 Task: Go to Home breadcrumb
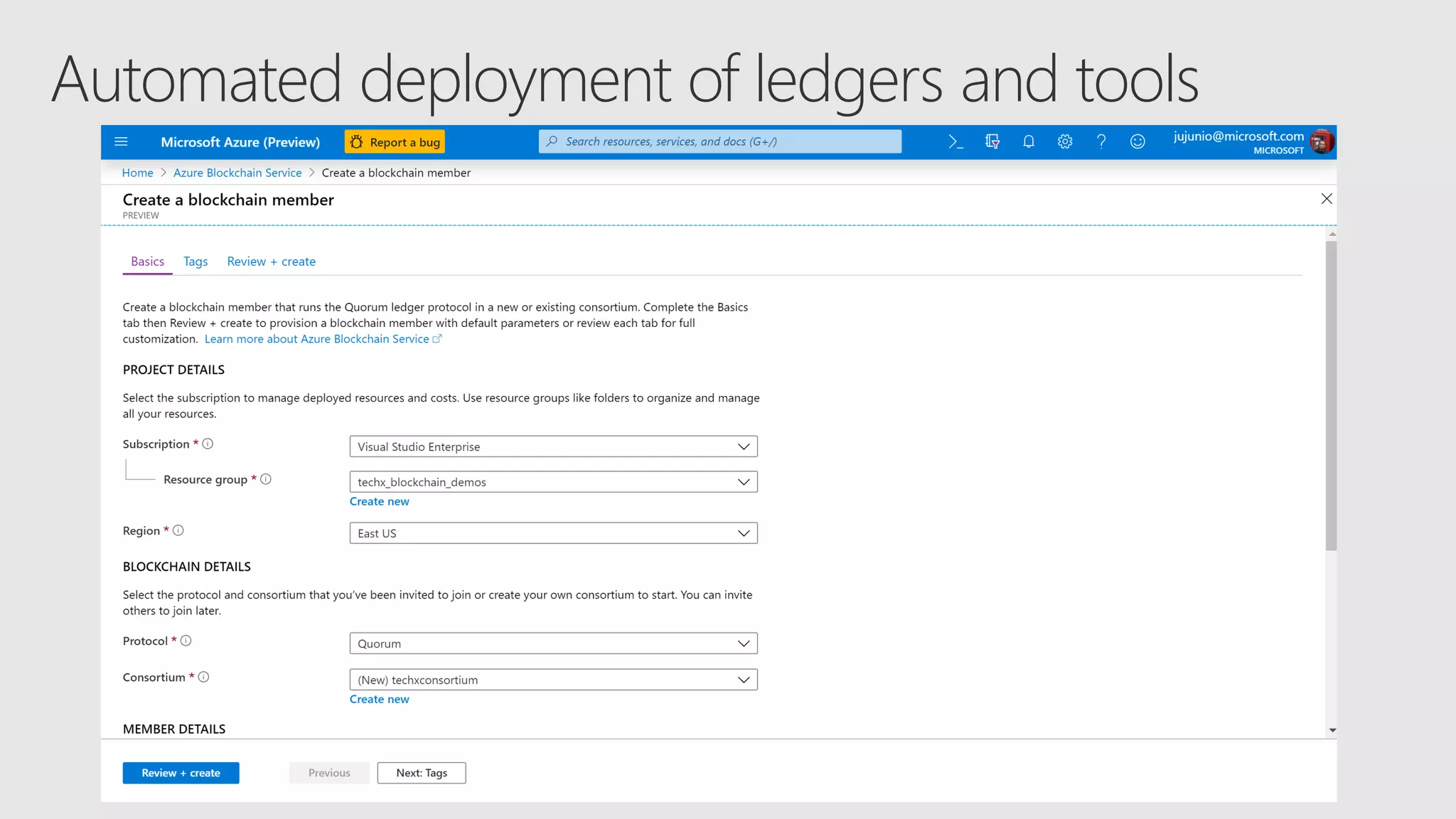[x=137, y=173]
